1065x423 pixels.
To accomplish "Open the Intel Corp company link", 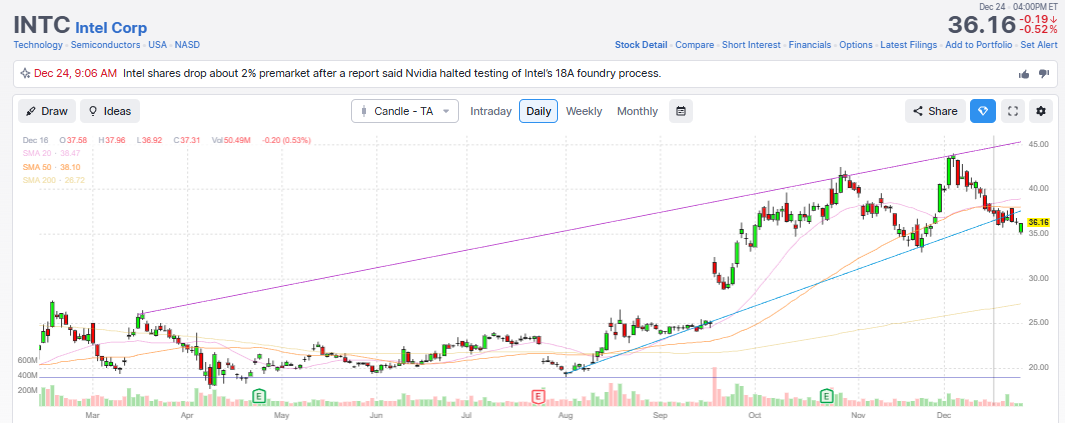I will [x=111, y=28].
